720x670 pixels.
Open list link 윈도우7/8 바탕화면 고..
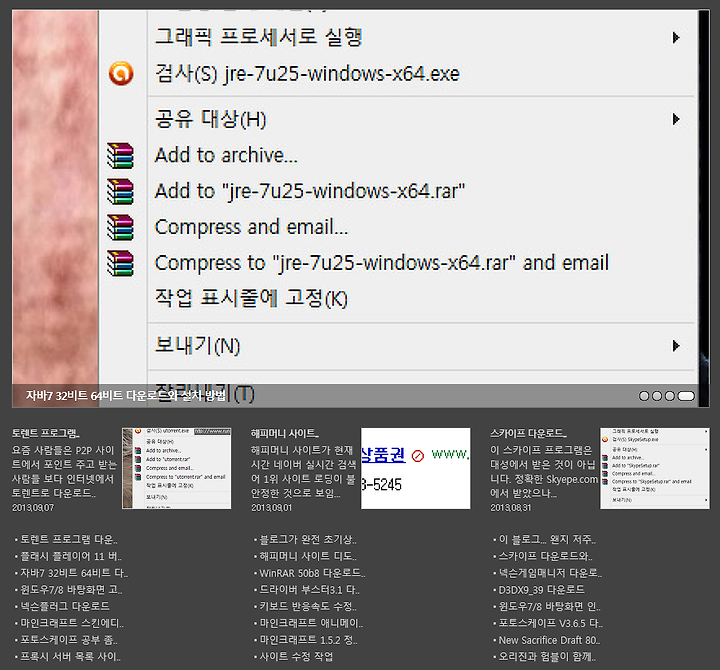click(x=71, y=590)
